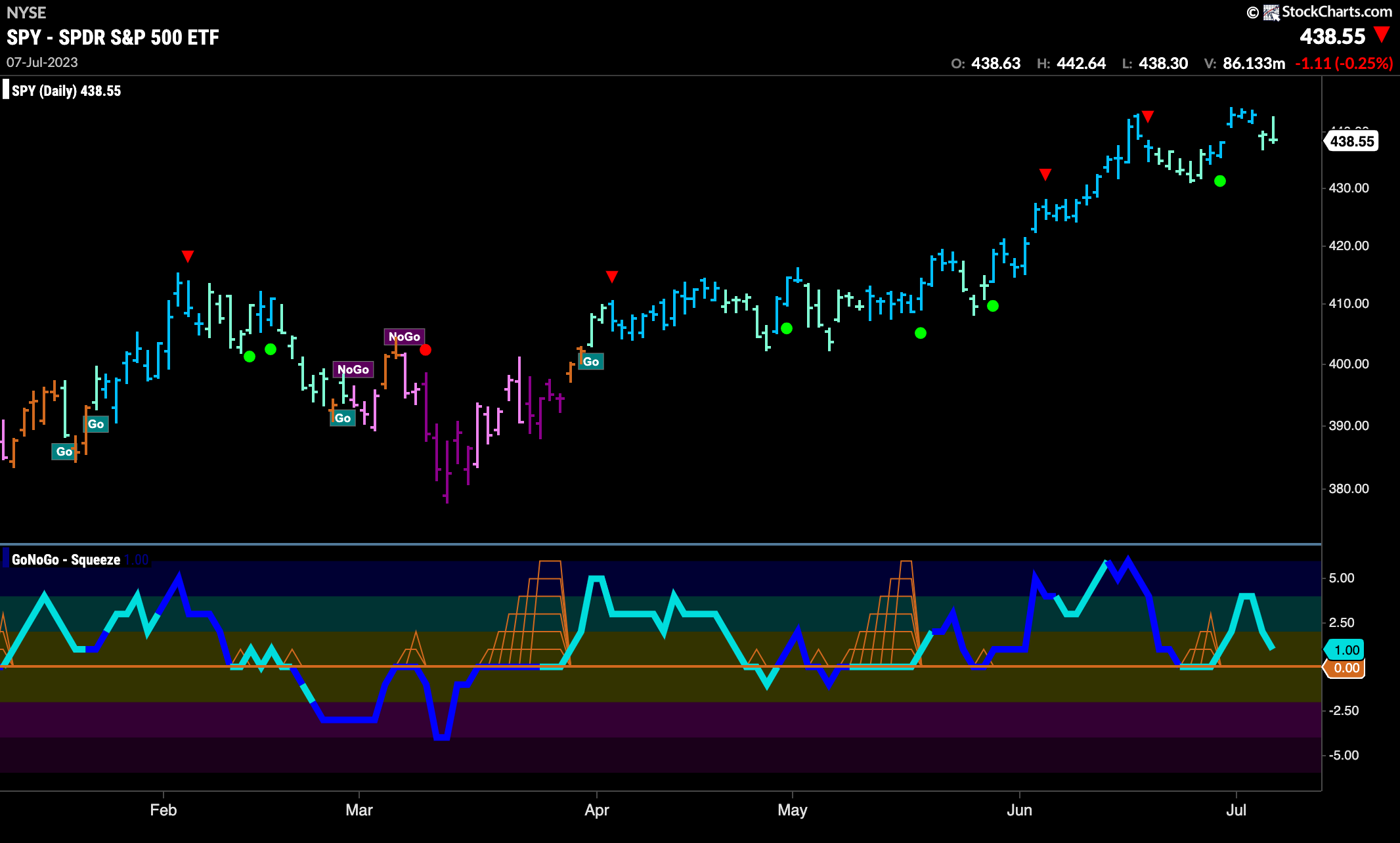Click the Go label near the April start

tap(591, 362)
